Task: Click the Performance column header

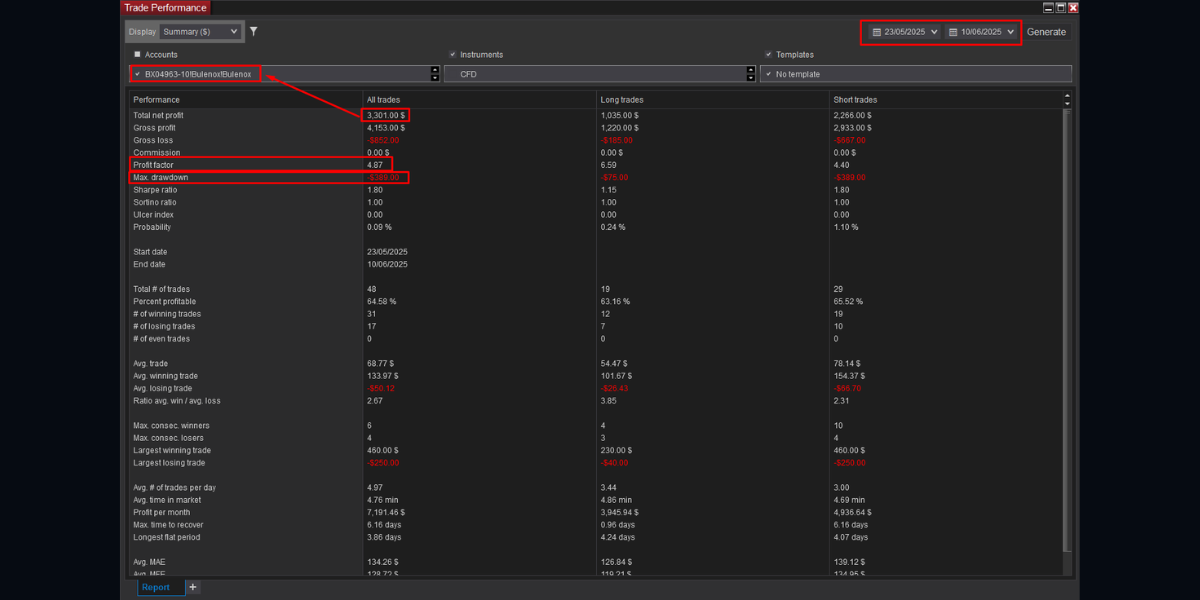Action: (157, 100)
